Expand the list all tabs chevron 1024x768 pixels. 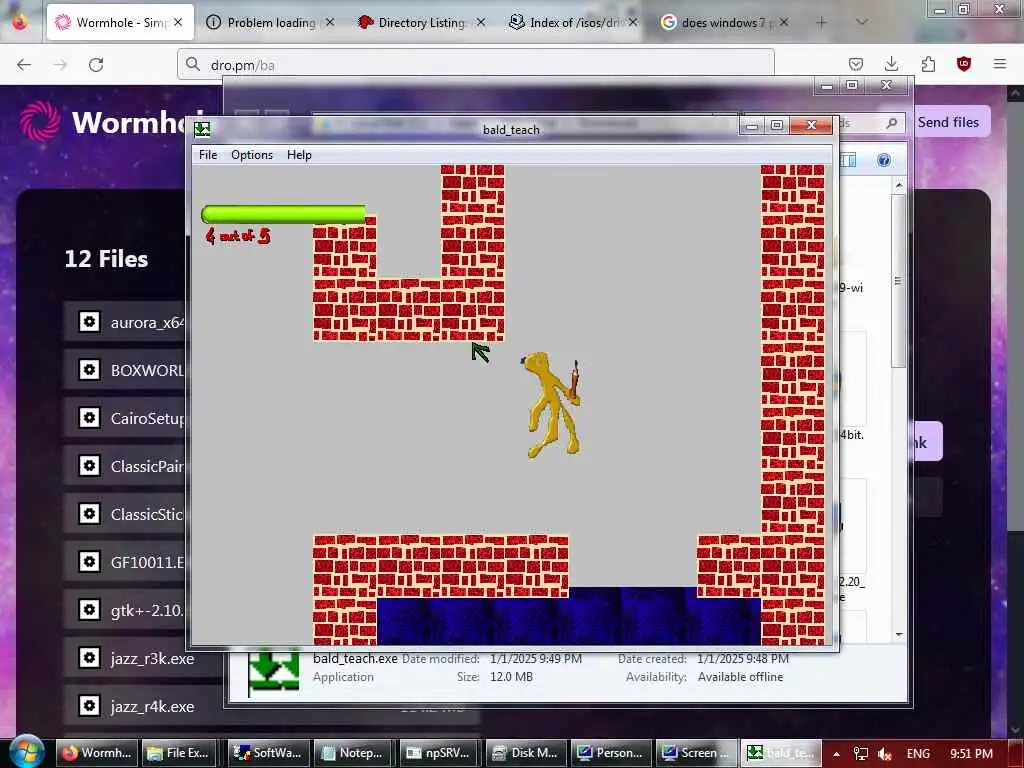click(x=862, y=22)
